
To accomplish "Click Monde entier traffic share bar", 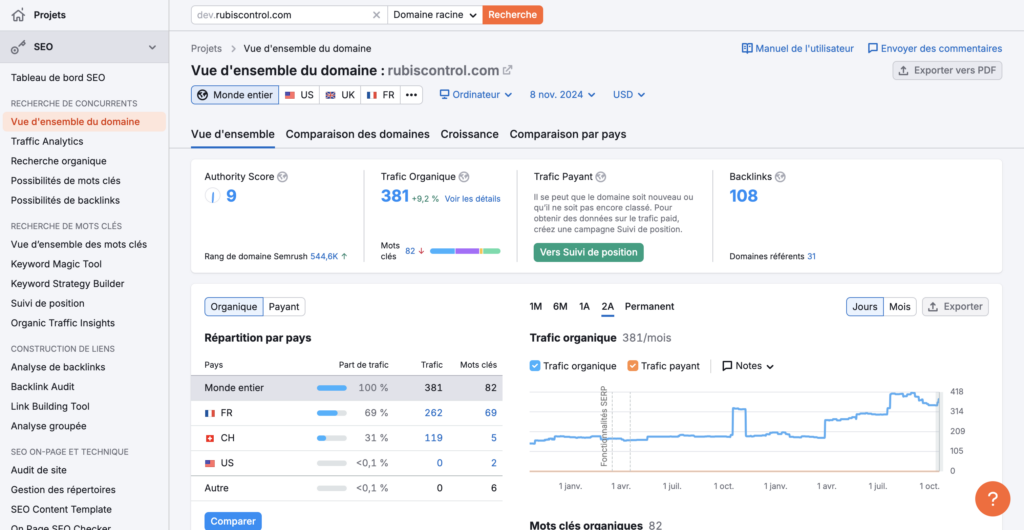I will [332, 388].
